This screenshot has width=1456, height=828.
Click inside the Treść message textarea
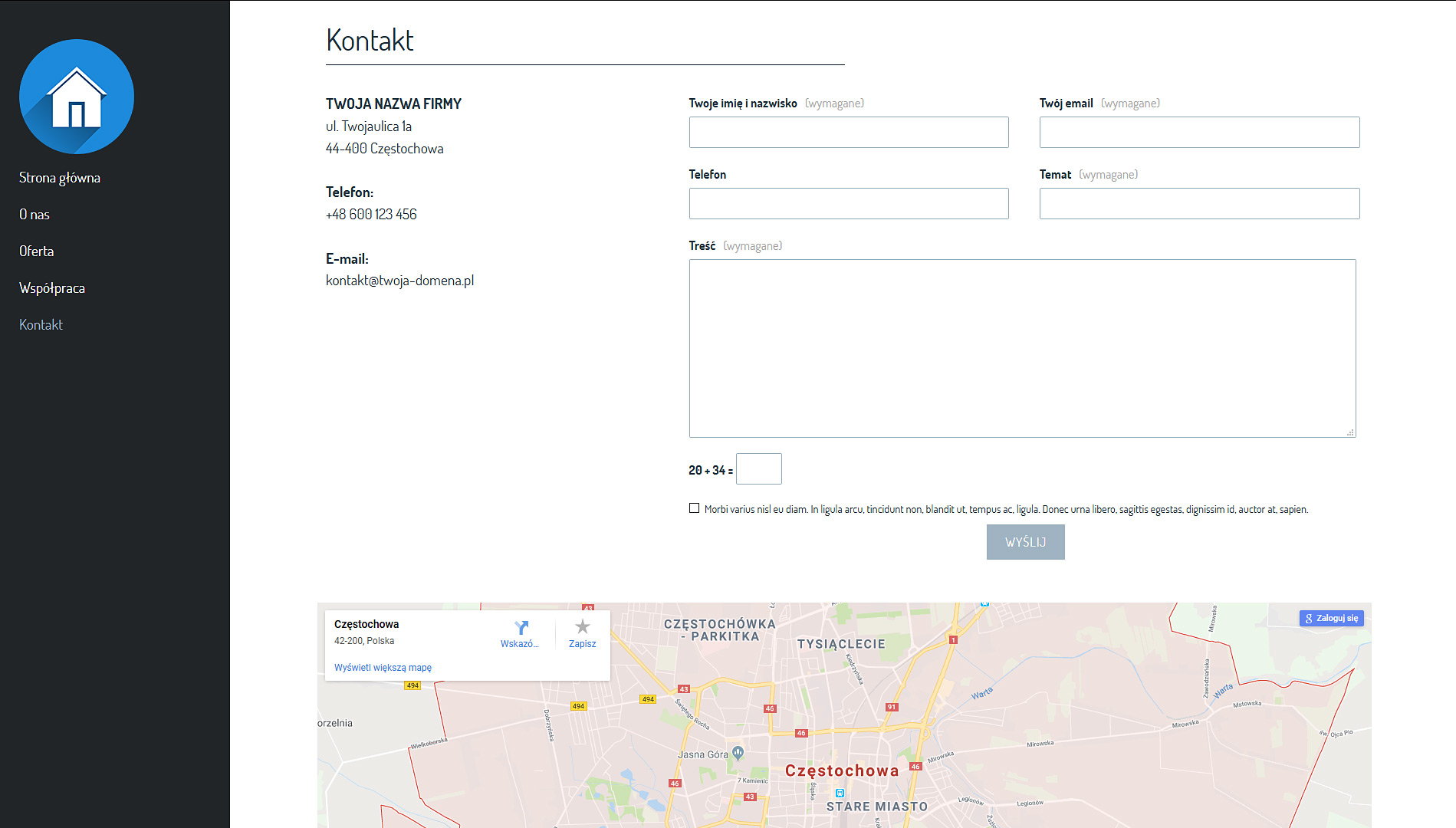point(1022,348)
